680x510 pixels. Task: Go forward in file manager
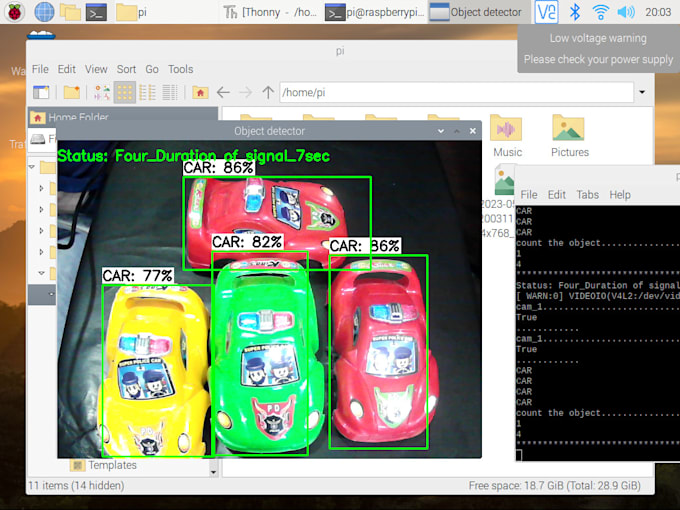[245, 92]
